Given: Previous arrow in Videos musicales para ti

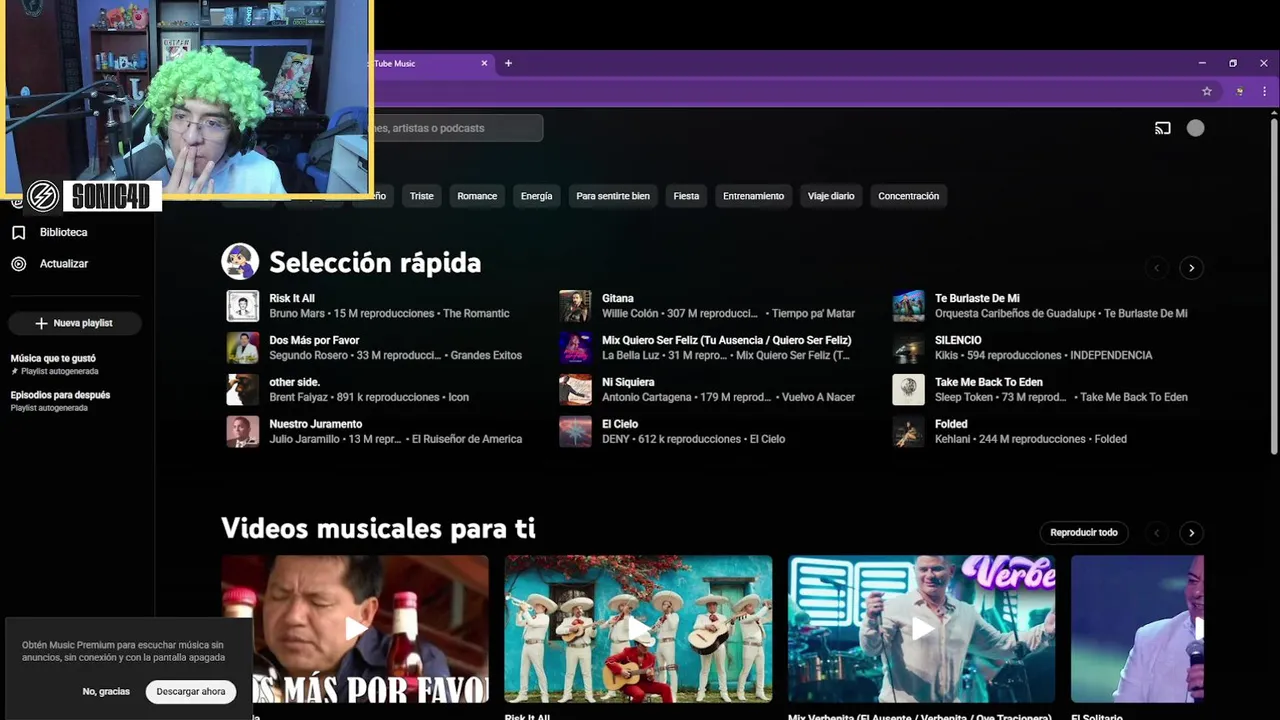Looking at the screenshot, I should click(1157, 533).
